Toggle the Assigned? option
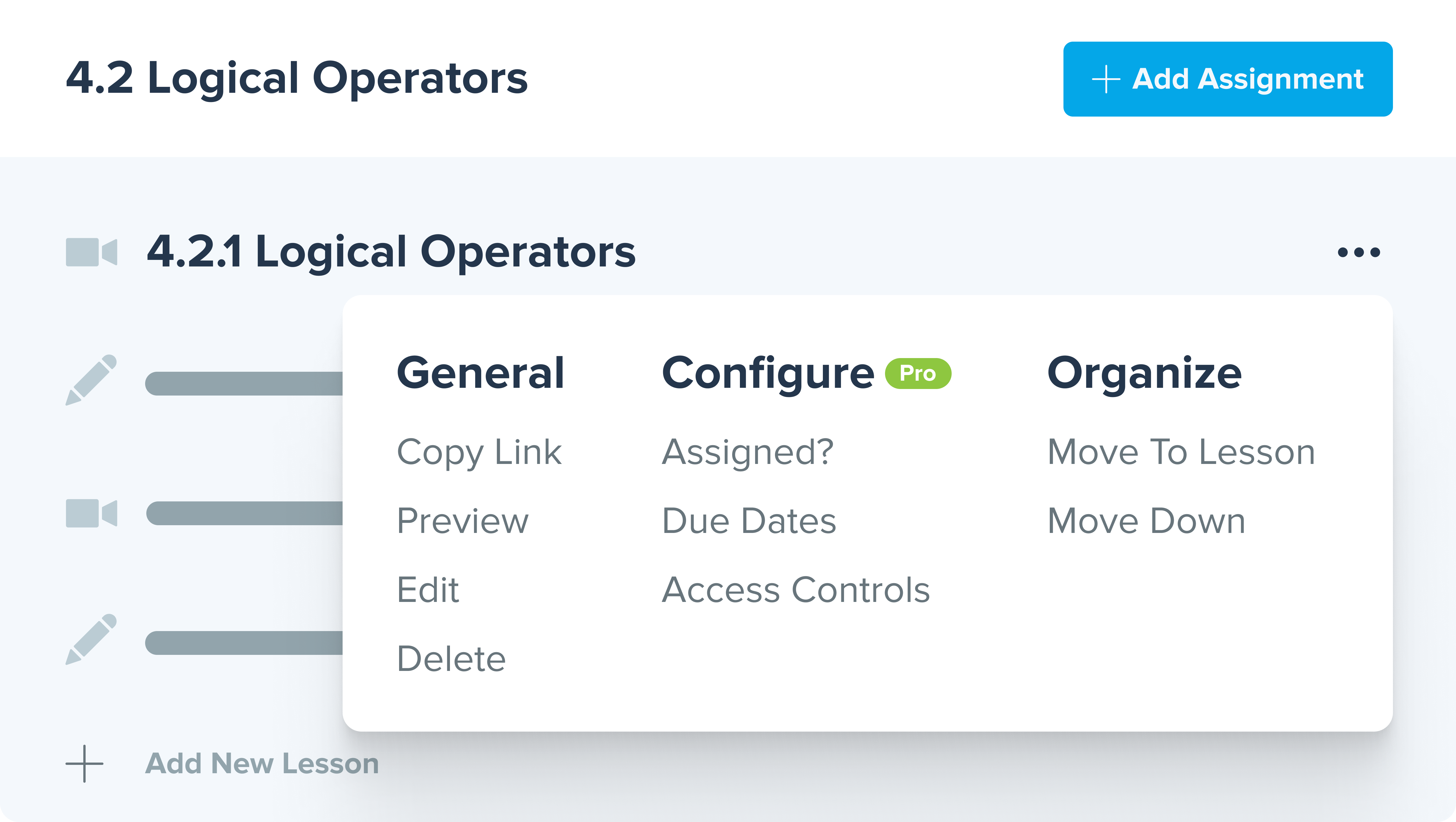 click(x=747, y=452)
